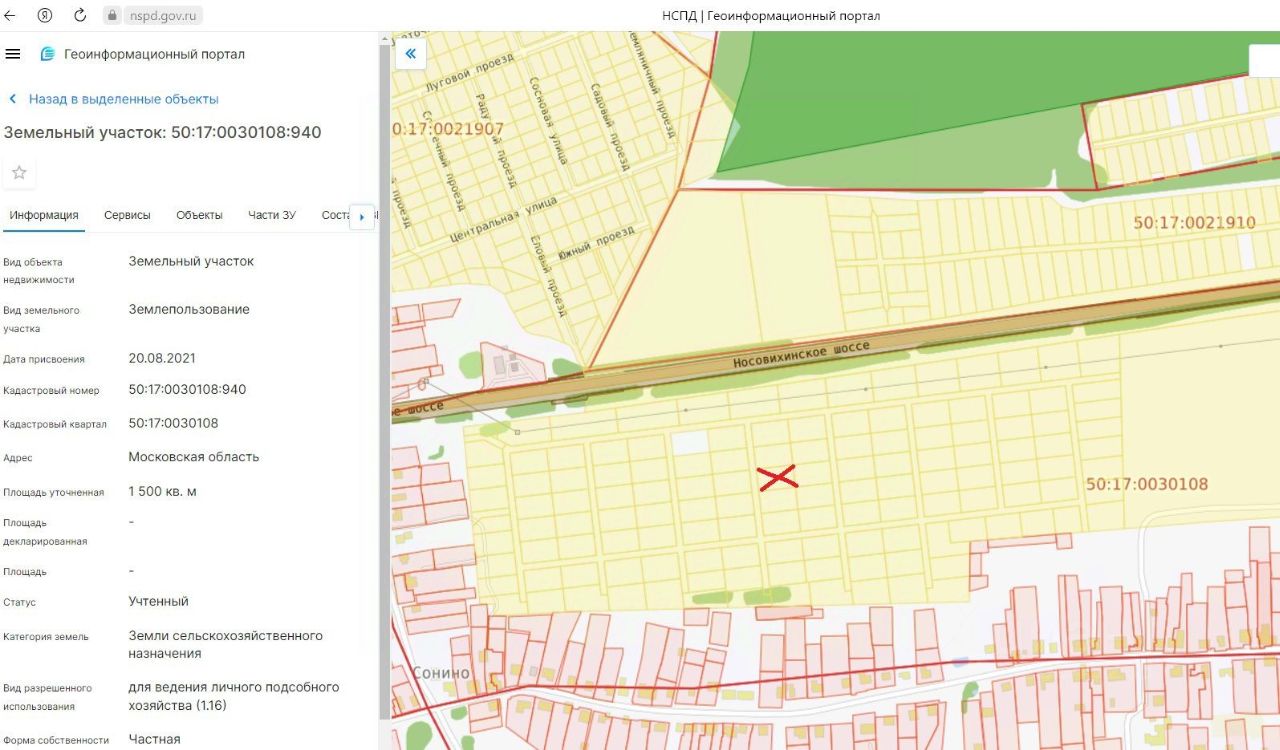Image resolution: width=1280 pixels, height=750 pixels.
Task: Switch to the Информация tab
Action: [44, 215]
